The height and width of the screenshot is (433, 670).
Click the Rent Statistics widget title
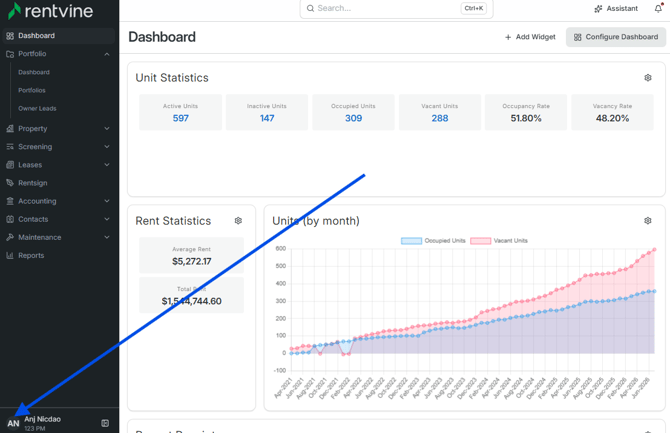(x=173, y=221)
